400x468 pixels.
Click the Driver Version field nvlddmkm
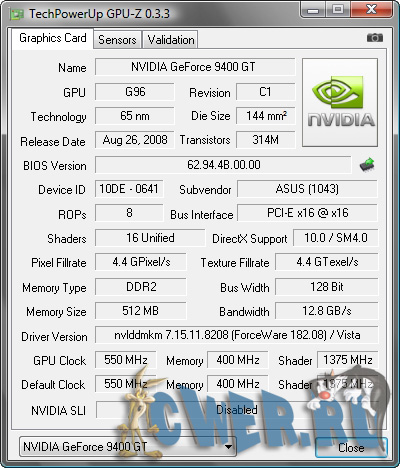(237, 335)
